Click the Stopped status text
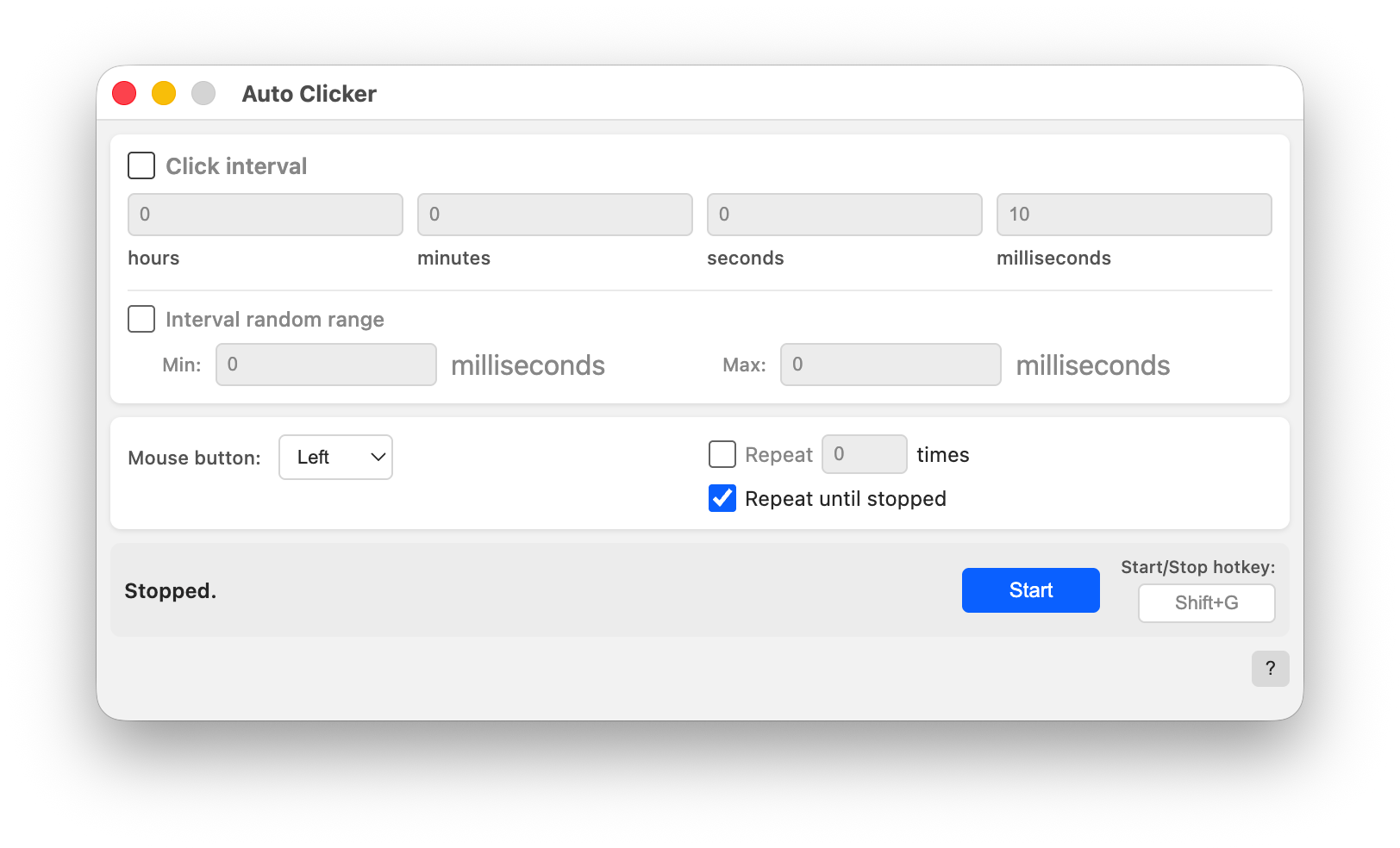Image resolution: width=1400 pixels, height=848 pixels. pos(171,590)
